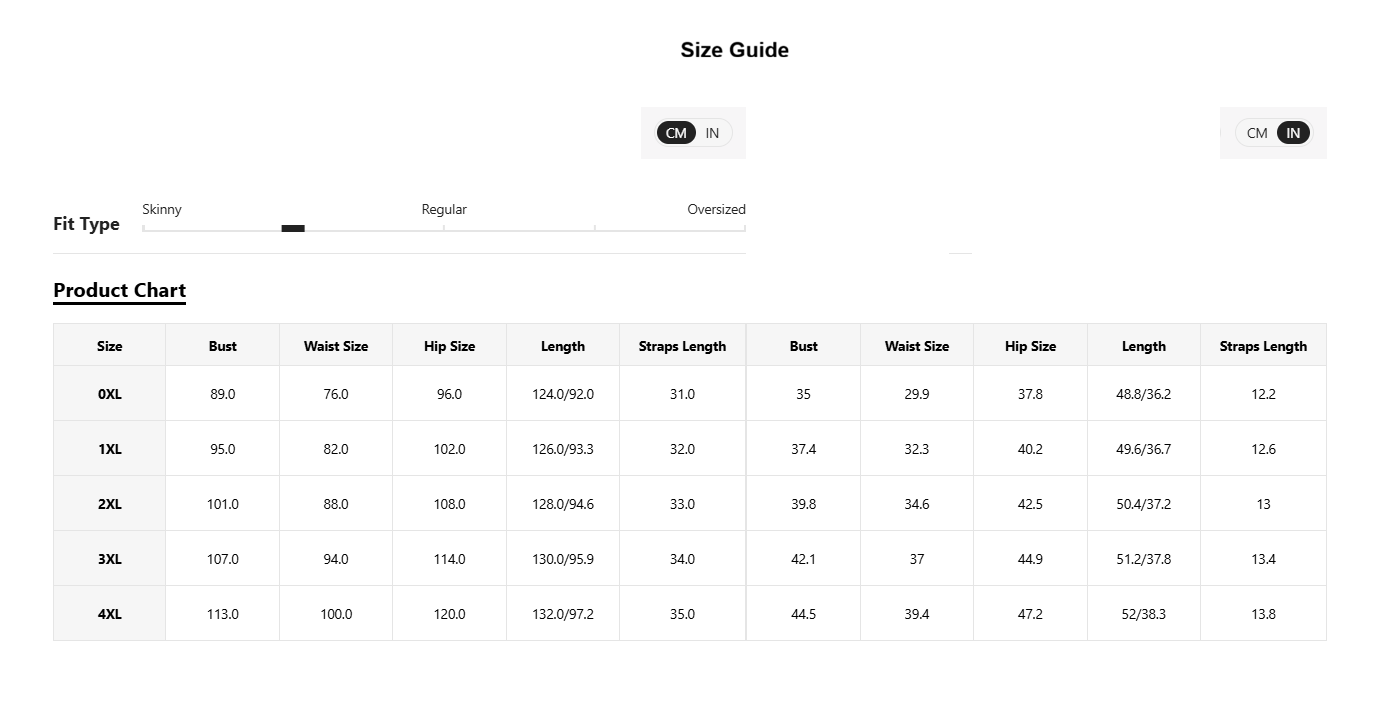Switch to IN beside the highlighted CM
The image size is (1381, 701).
pyautogui.click(x=712, y=133)
